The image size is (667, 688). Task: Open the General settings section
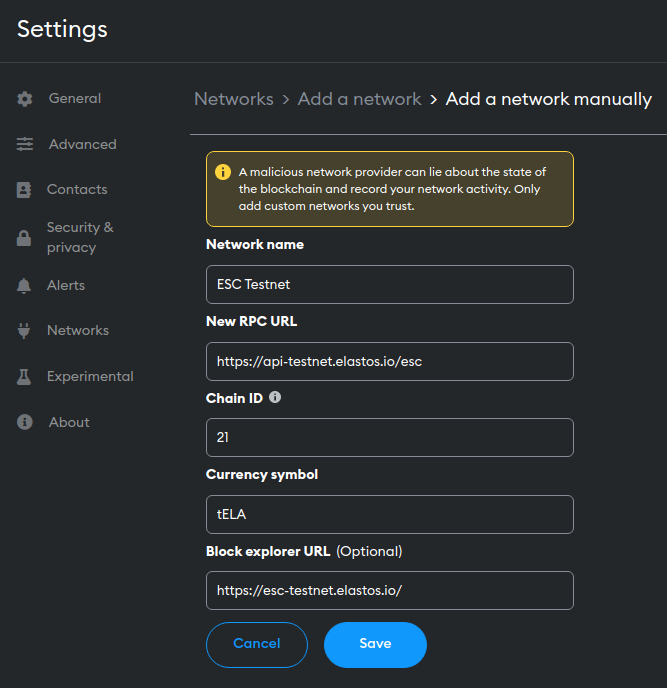(x=75, y=99)
